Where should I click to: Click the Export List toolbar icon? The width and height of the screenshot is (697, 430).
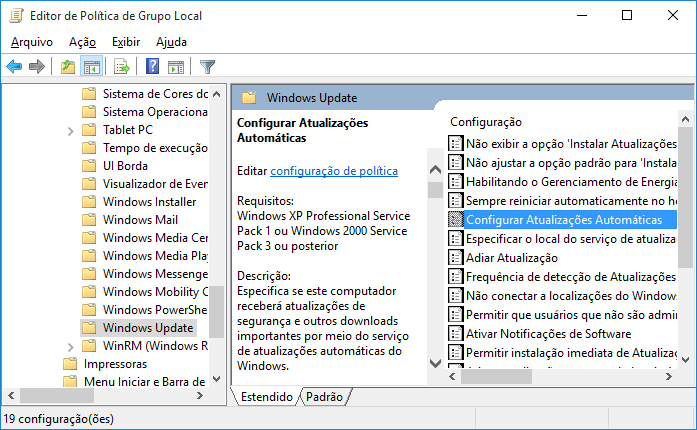[x=121, y=67]
